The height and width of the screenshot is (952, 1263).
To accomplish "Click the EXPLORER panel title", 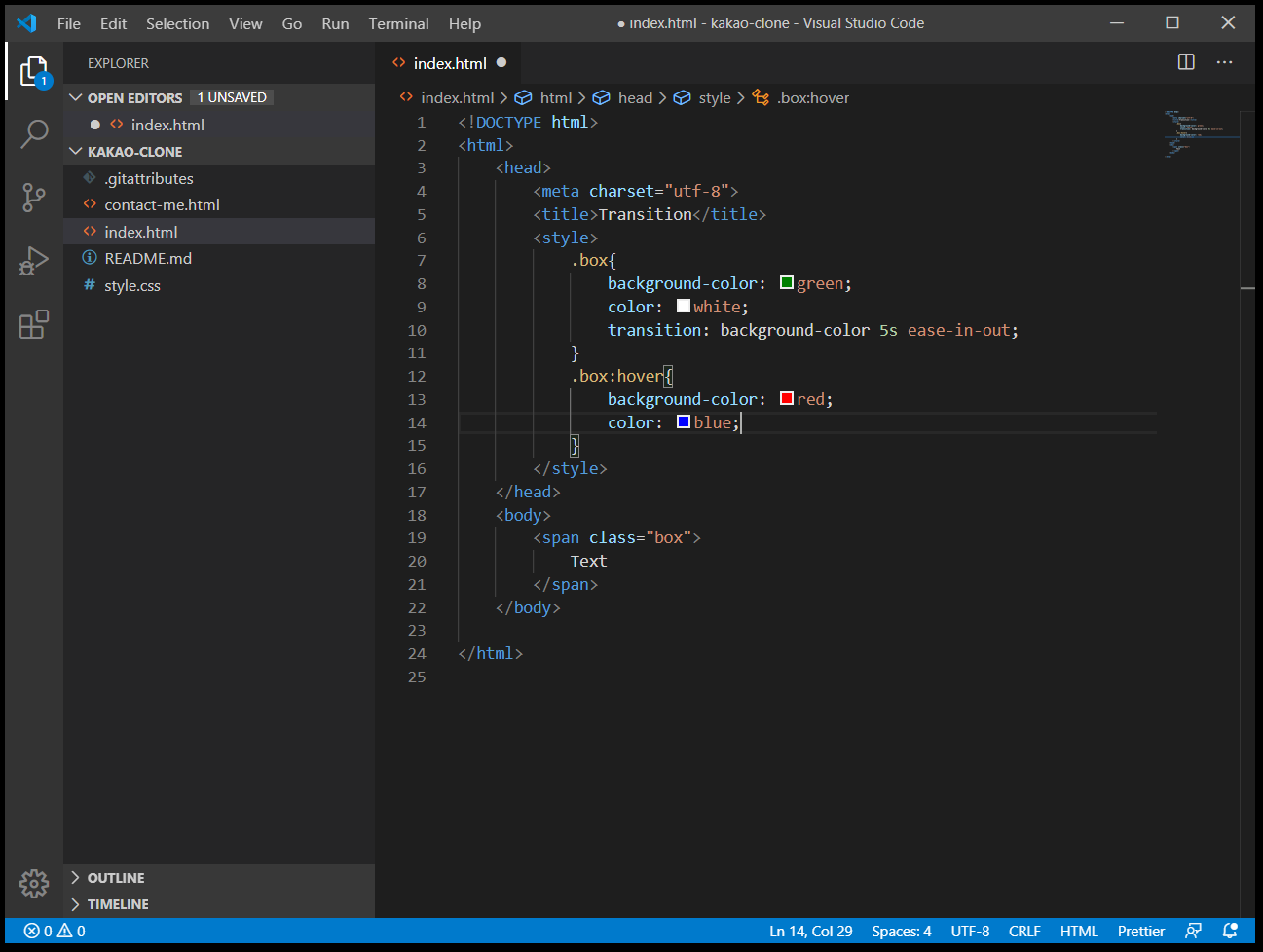I will pos(118,63).
